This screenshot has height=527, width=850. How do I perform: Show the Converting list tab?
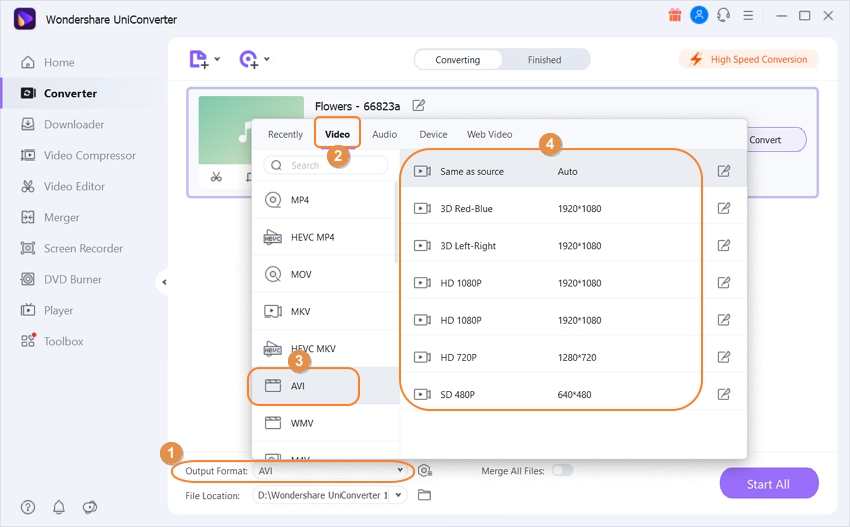[458, 60]
